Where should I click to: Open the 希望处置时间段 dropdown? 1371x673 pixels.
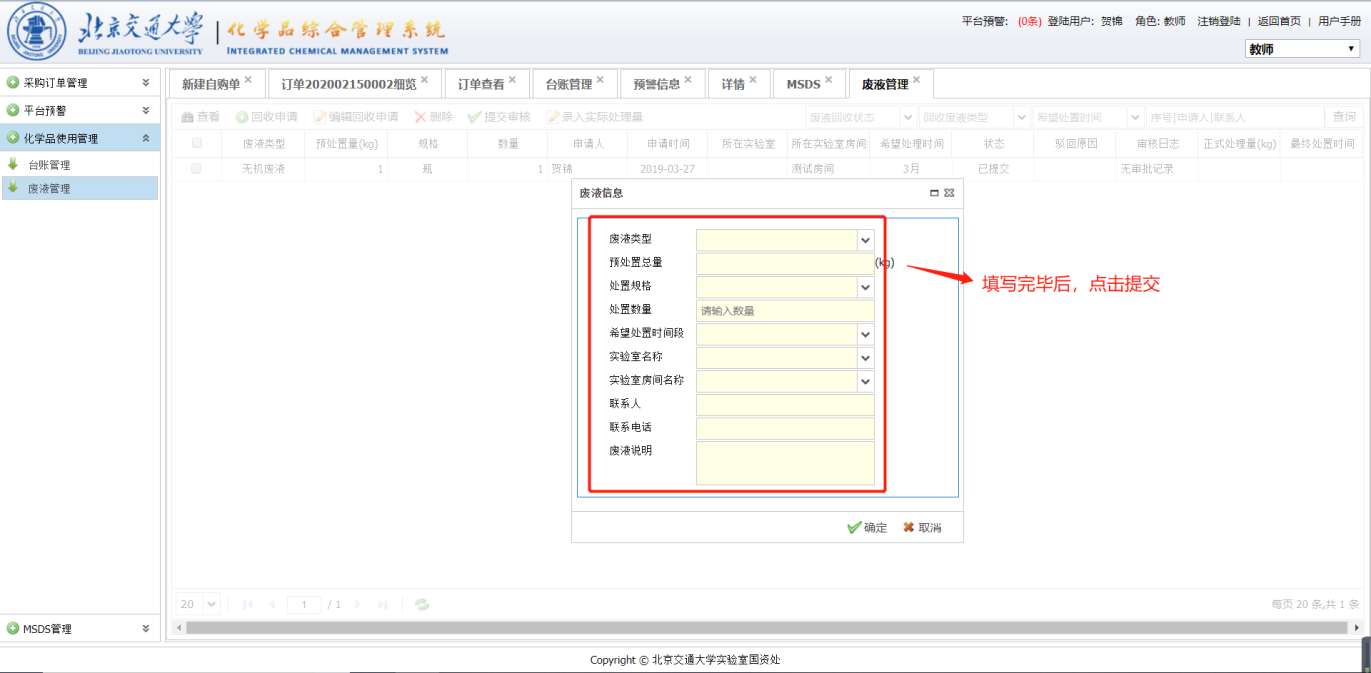coord(865,334)
